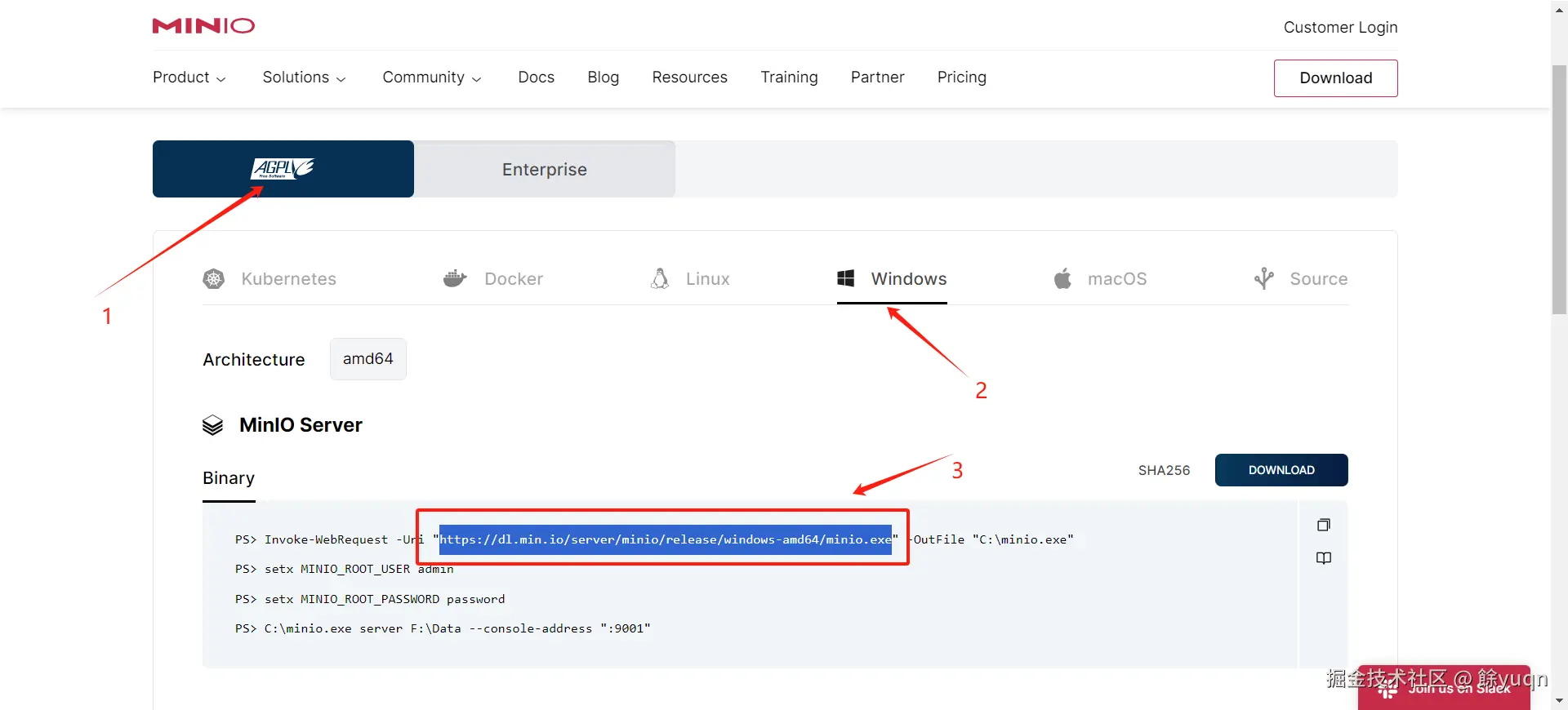Viewport: 1568px width, 710px height.
Task: Open the Kubernetes platform tab
Action: pyautogui.click(x=269, y=279)
